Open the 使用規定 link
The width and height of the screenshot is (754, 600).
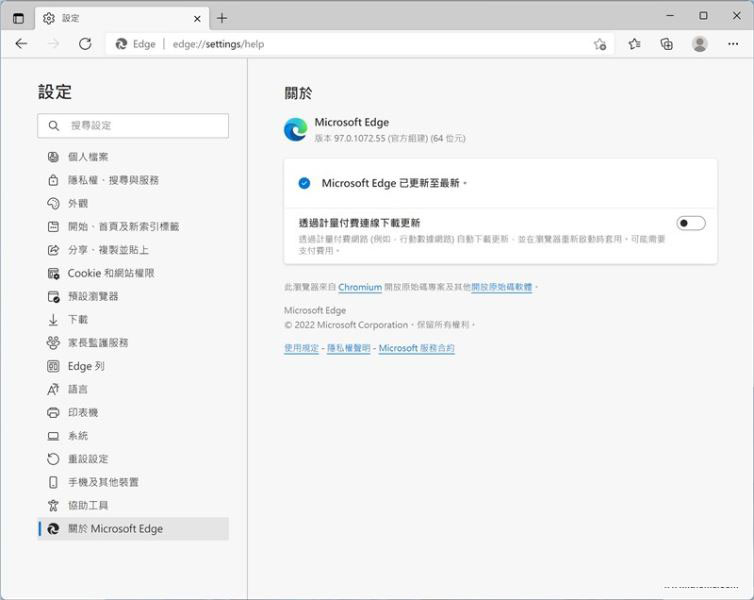tap(301, 348)
